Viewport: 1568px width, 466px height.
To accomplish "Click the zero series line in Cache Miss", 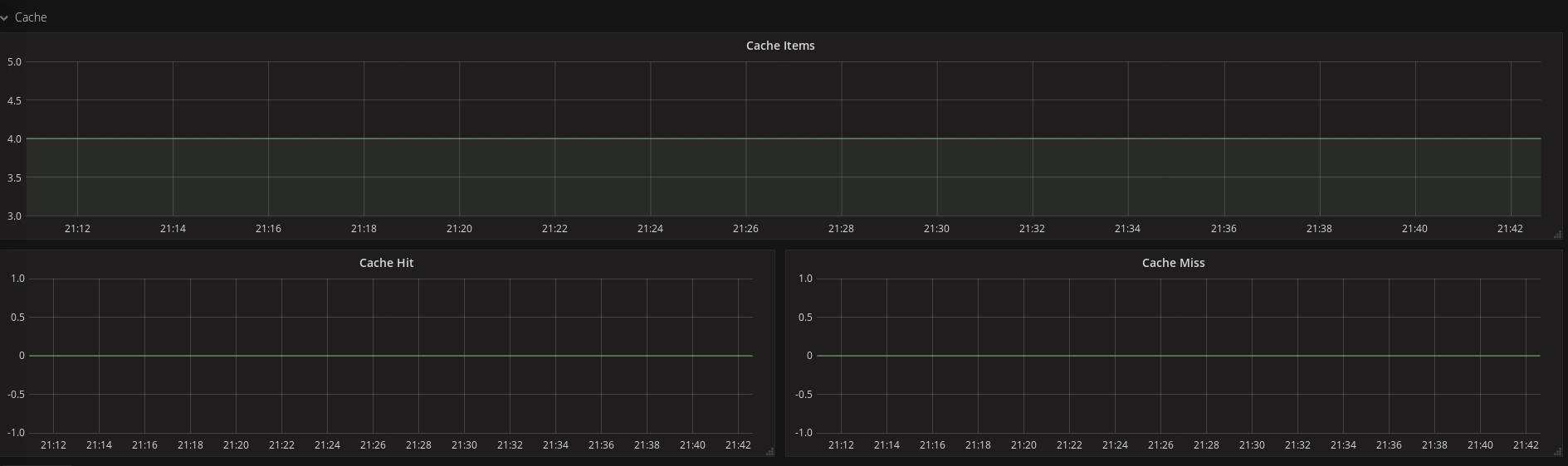I will coord(1179,356).
